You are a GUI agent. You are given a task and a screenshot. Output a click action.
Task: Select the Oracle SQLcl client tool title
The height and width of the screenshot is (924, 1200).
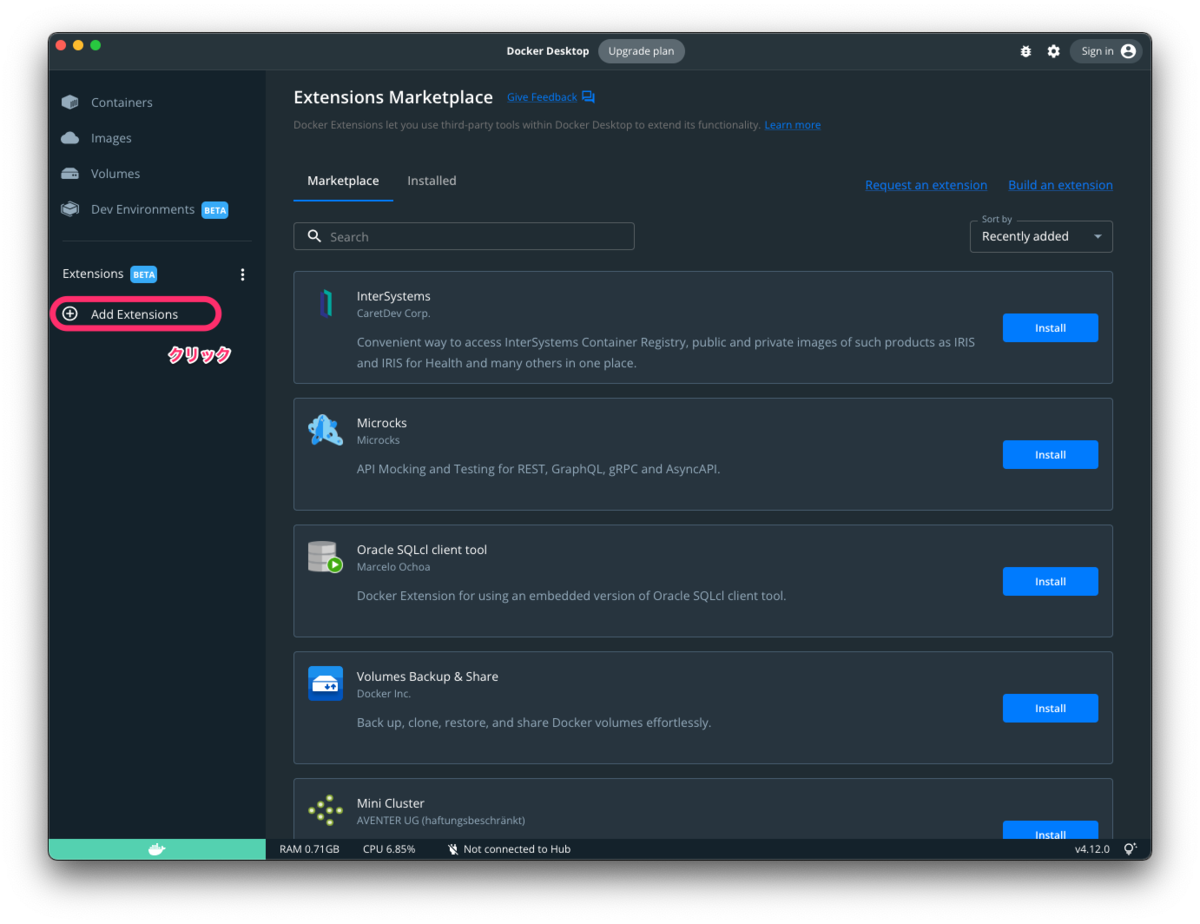coord(422,550)
